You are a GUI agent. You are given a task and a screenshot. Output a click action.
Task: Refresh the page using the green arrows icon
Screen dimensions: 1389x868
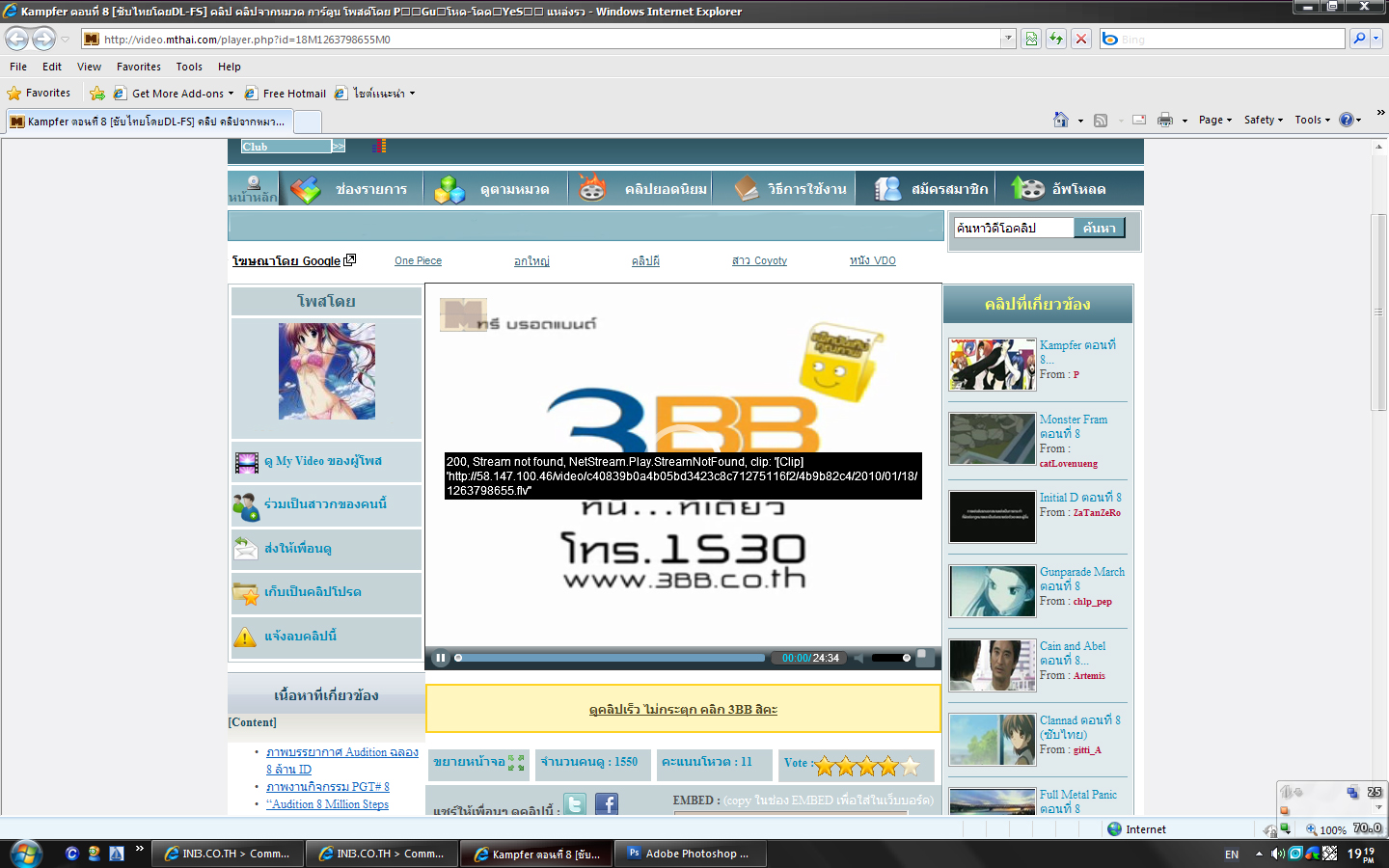pyautogui.click(x=1056, y=39)
